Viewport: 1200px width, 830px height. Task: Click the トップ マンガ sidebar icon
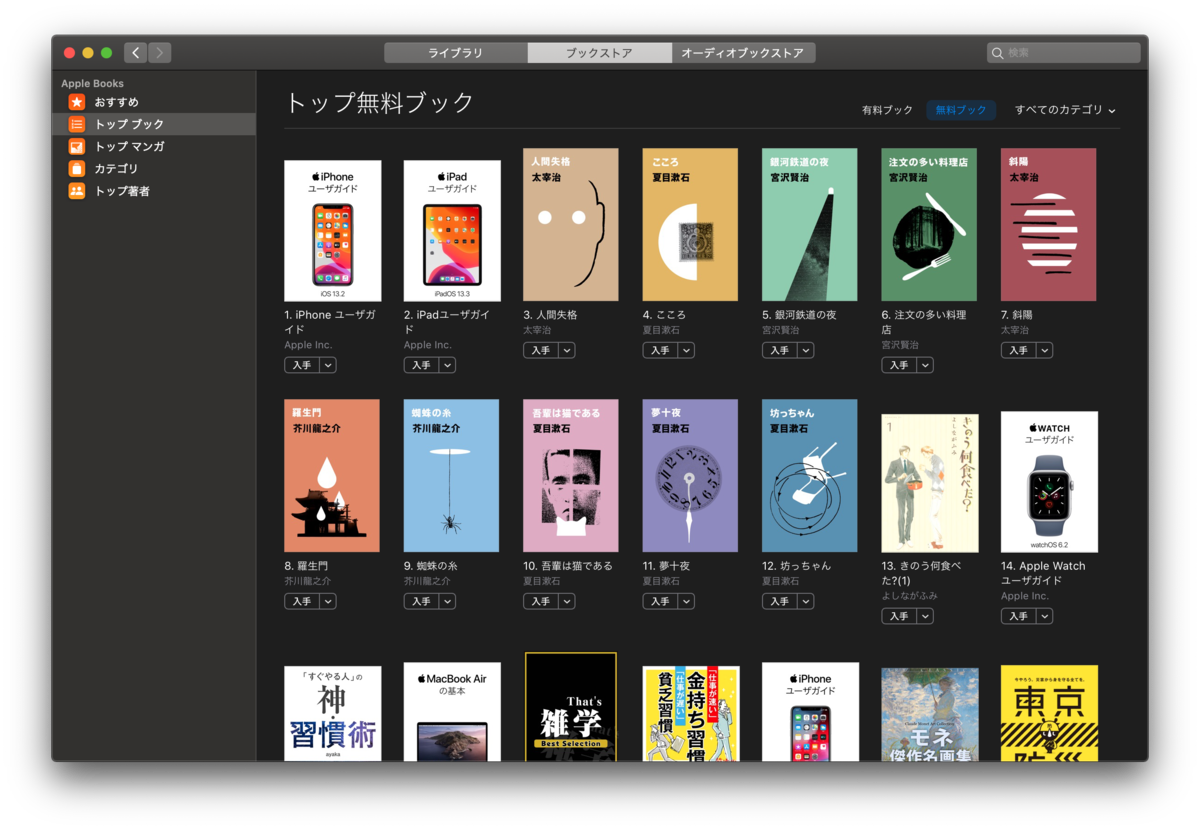click(x=77, y=147)
